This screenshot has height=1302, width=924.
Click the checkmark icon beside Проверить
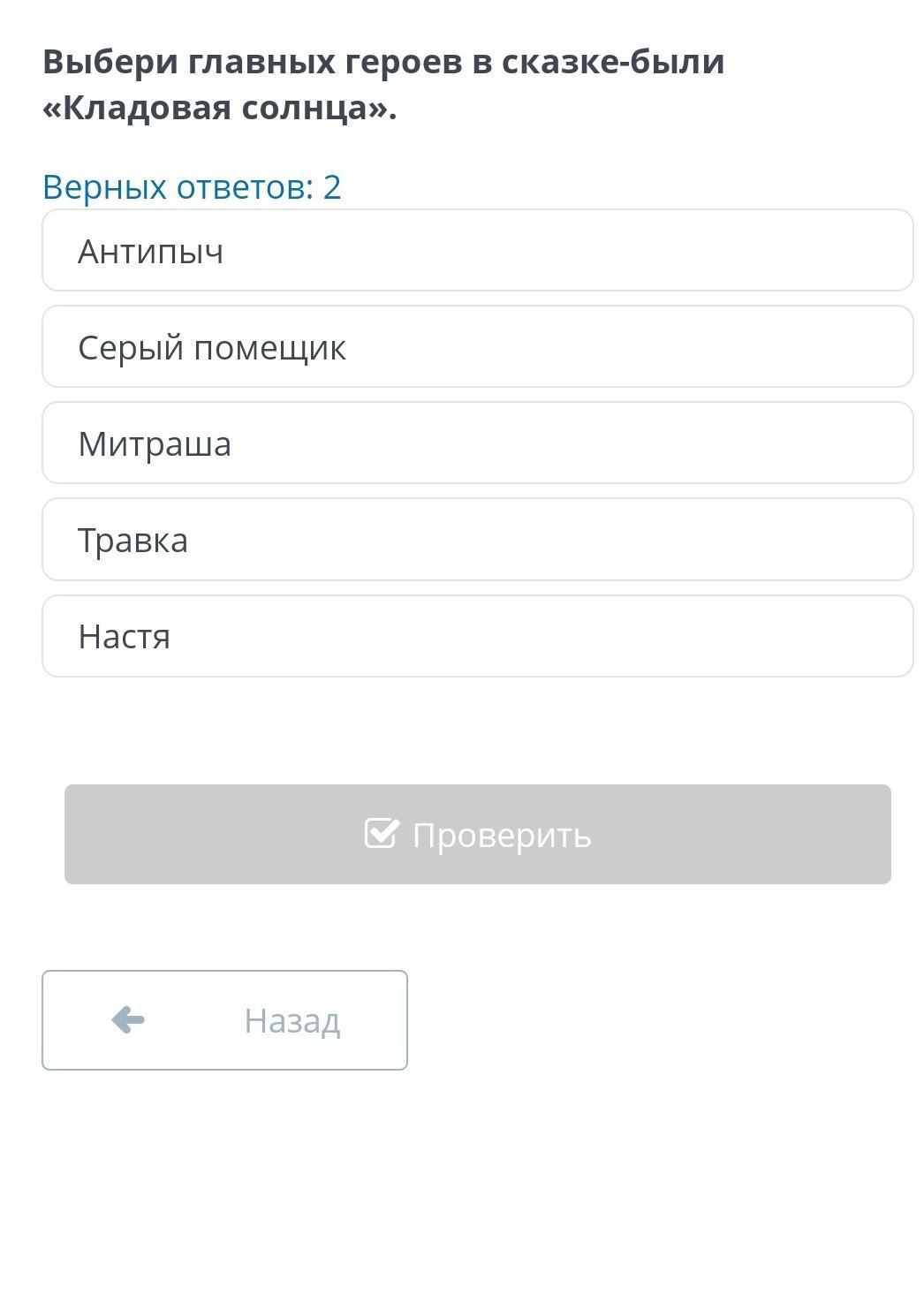pos(382,833)
